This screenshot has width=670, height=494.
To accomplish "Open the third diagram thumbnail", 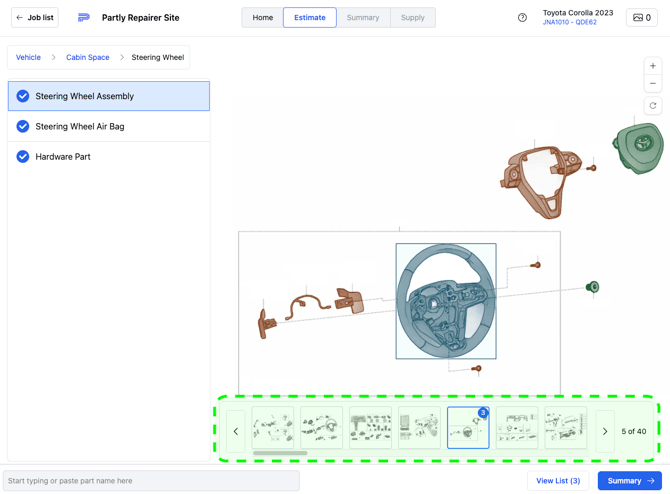I will [370, 427].
